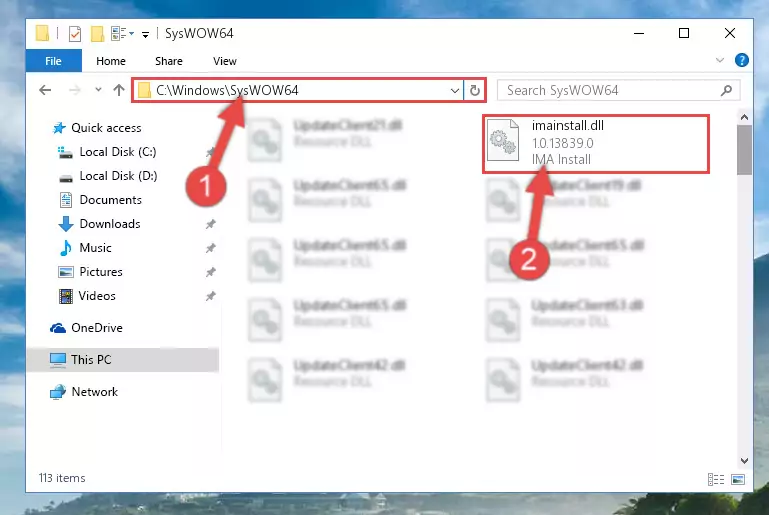Open Local Disk (D:) in sidebar
Viewport: 769px width, 515px height.
tap(118, 176)
